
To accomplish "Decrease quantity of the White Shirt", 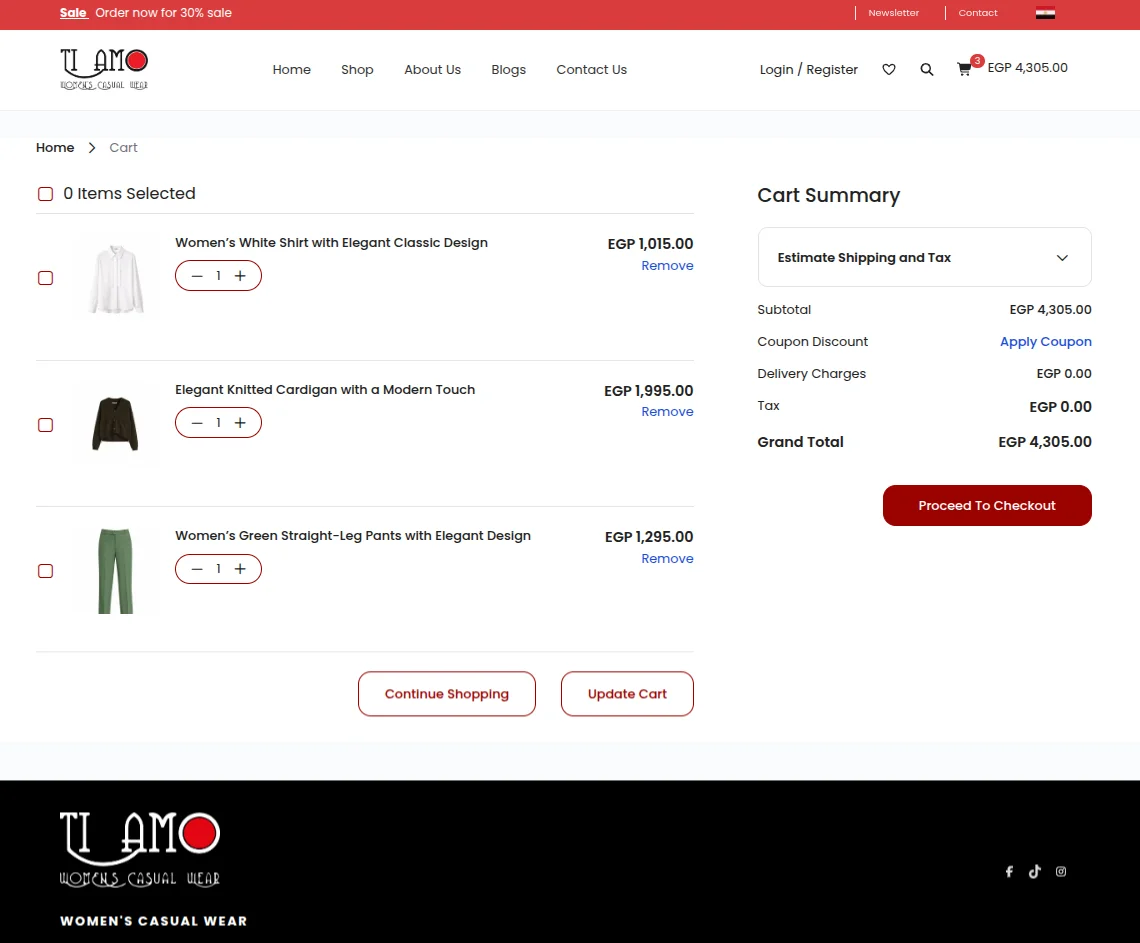I will click(x=197, y=275).
